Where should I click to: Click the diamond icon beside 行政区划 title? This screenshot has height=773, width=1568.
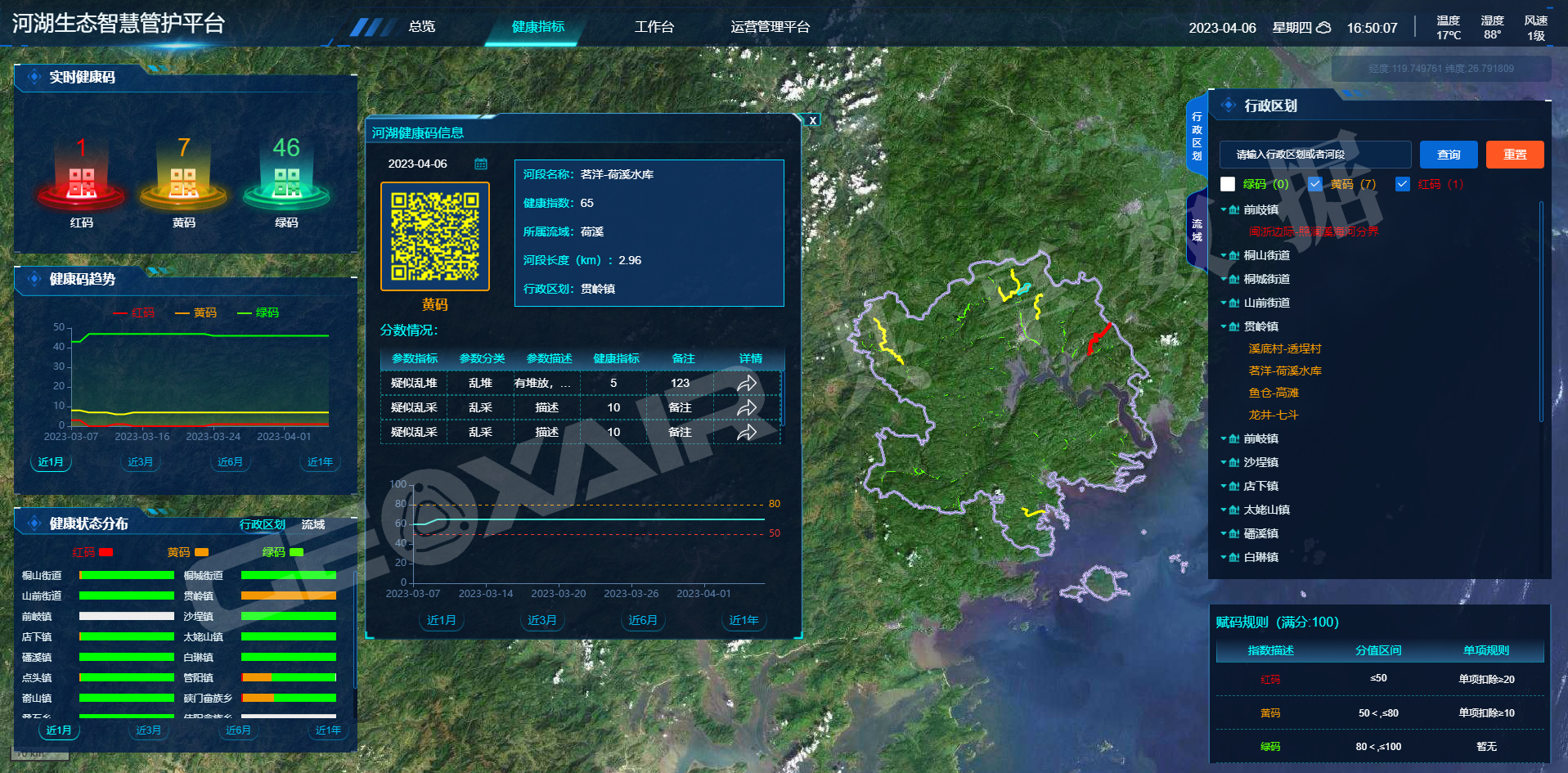[x=1229, y=105]
